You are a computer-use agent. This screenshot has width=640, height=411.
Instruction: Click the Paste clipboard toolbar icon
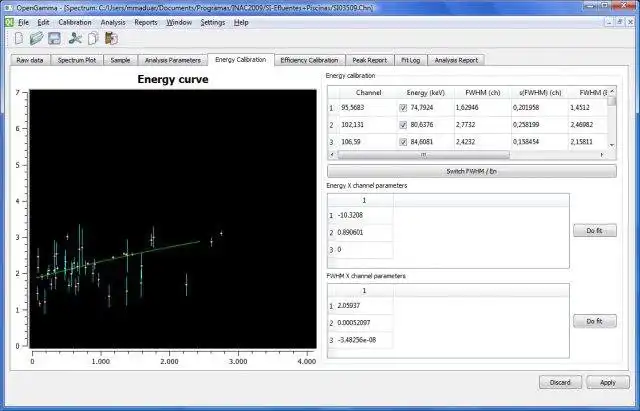point(111,38)
